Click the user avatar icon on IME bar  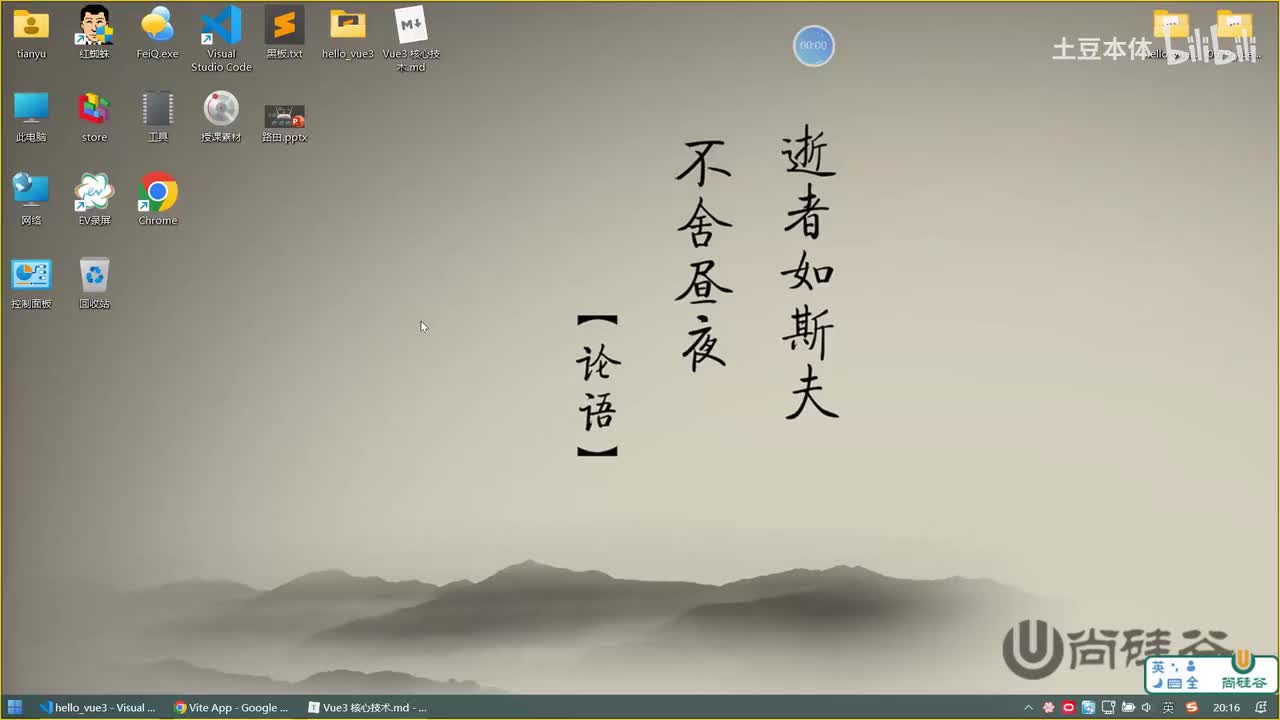click(1191, 667)
